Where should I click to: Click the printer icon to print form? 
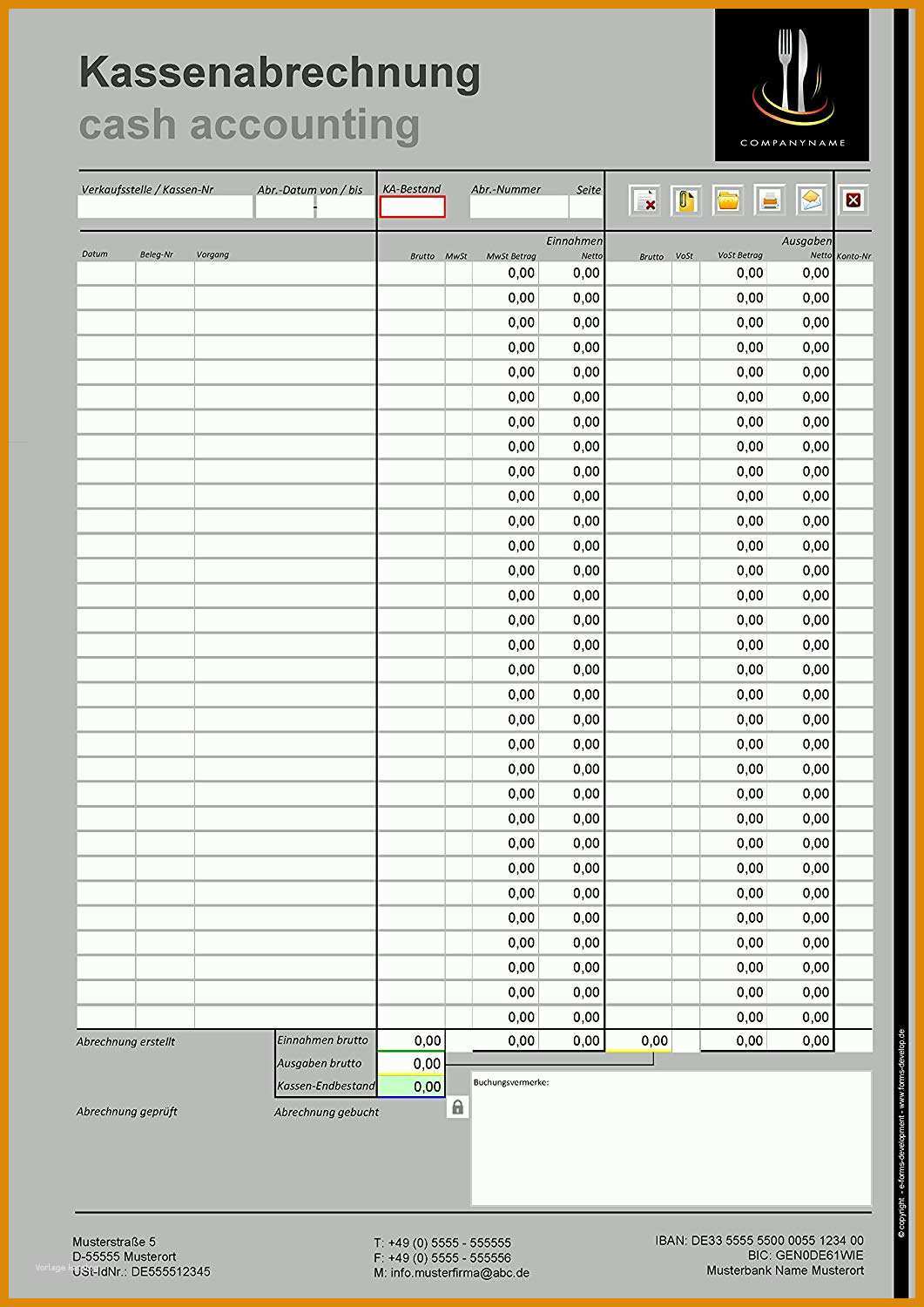coord(770,201)
